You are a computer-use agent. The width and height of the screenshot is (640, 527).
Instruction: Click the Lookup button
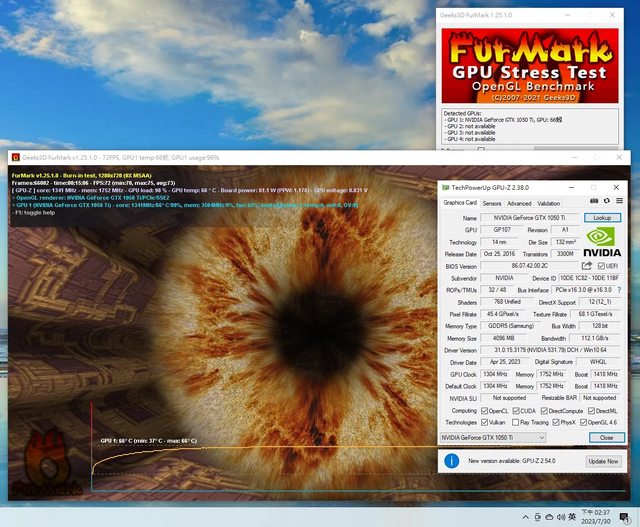[x=602, y=217]
